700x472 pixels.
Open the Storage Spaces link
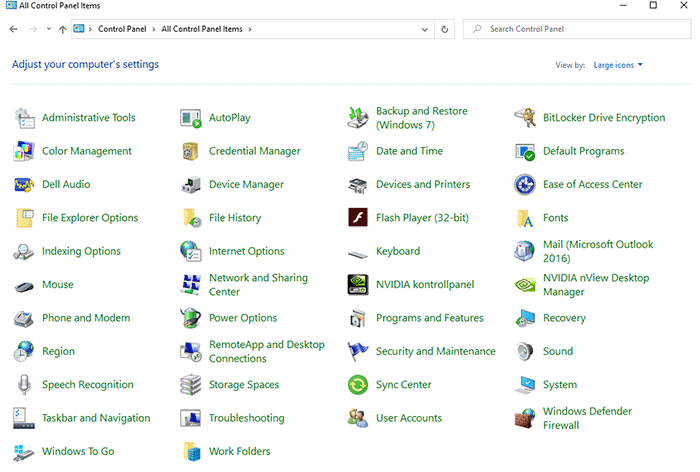click(x=244, y=384)
